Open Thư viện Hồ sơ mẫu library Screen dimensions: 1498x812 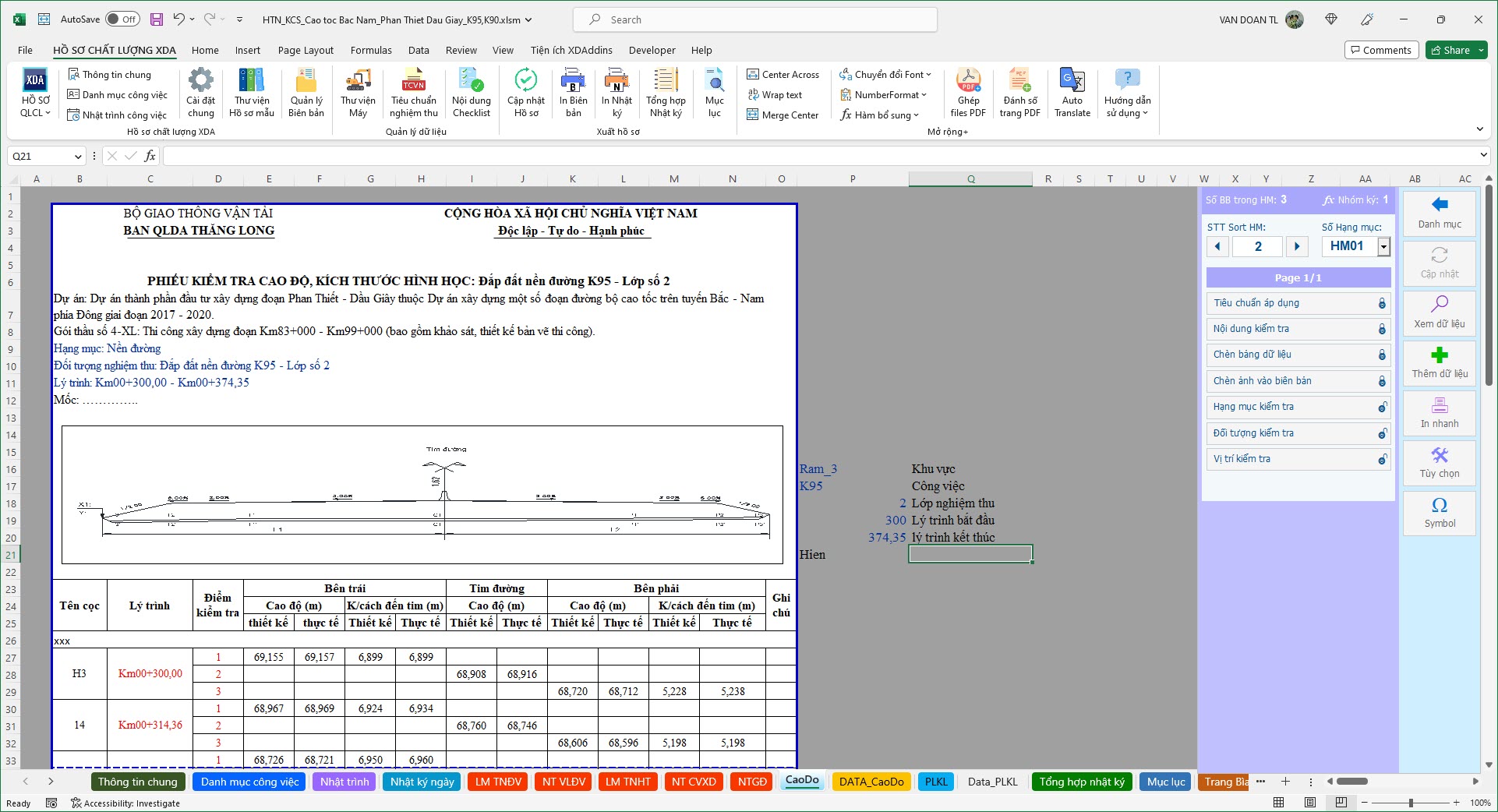click(x=251, y=81)
